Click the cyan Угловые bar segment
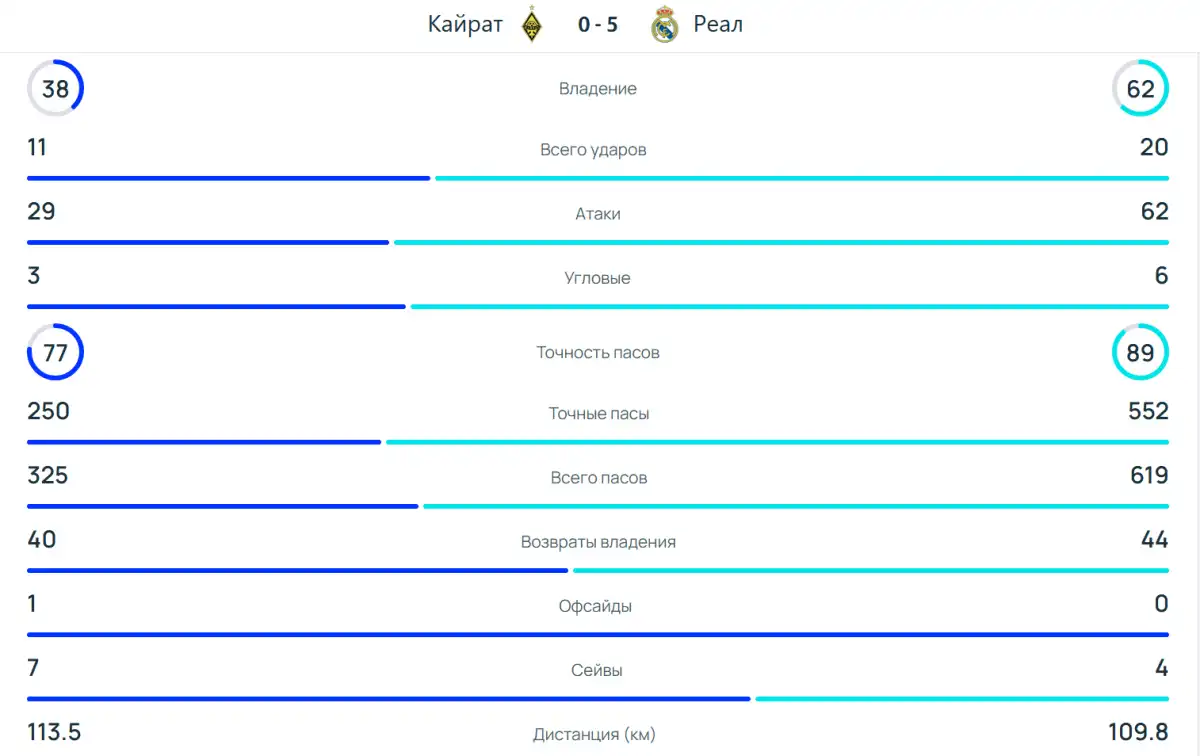Screen dimensions: 1200x756 click(789, 306)
